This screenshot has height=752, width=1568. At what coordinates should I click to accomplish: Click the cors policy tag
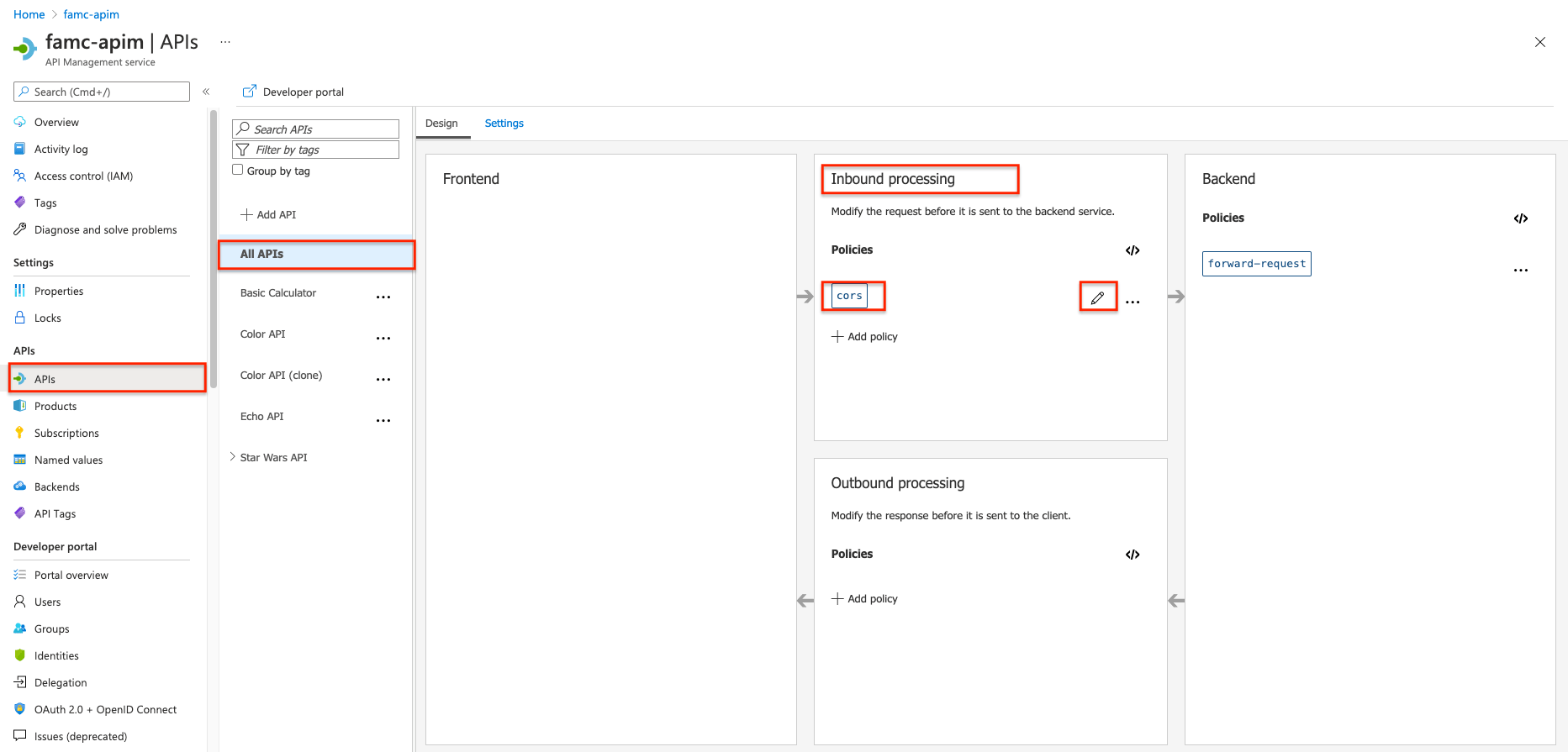click(x=849, y=296)
